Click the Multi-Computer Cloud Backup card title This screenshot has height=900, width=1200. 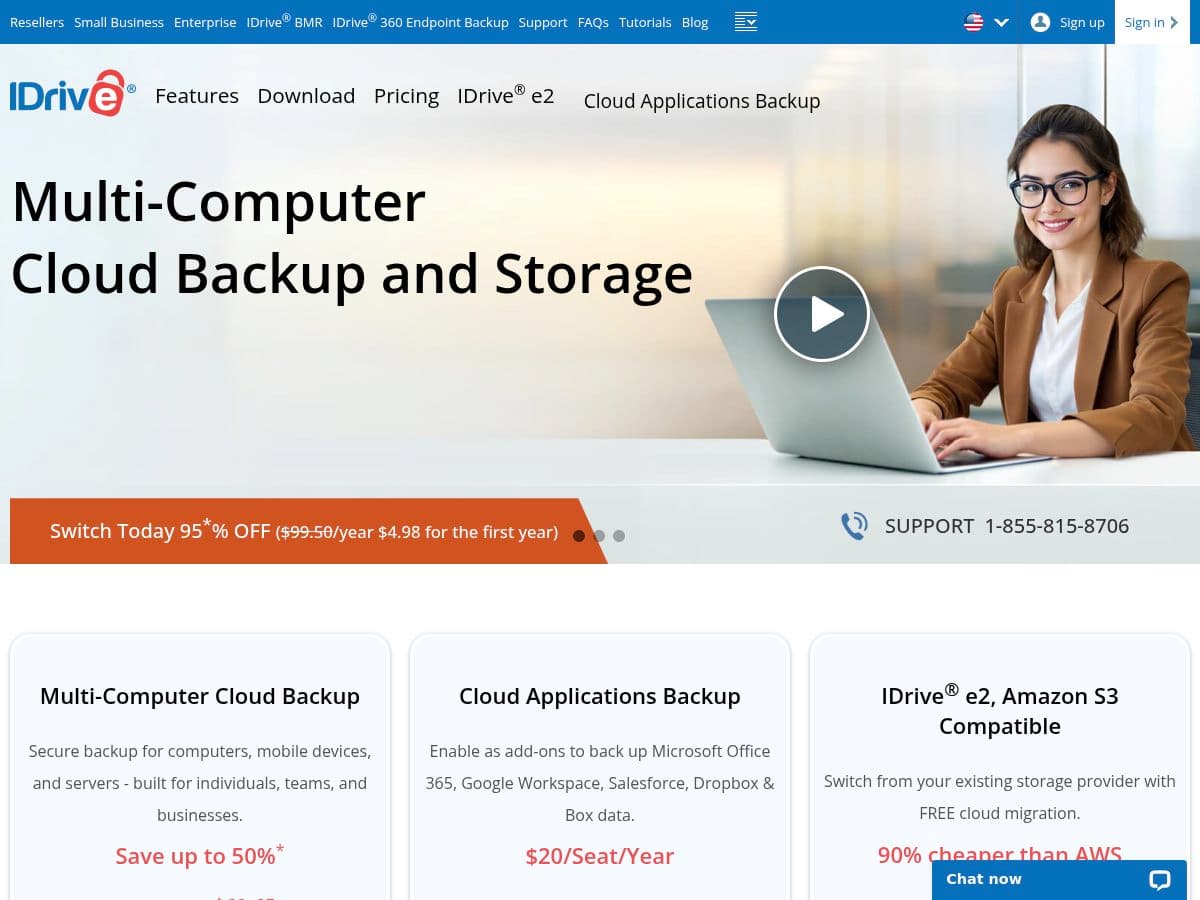click(200, 696)
